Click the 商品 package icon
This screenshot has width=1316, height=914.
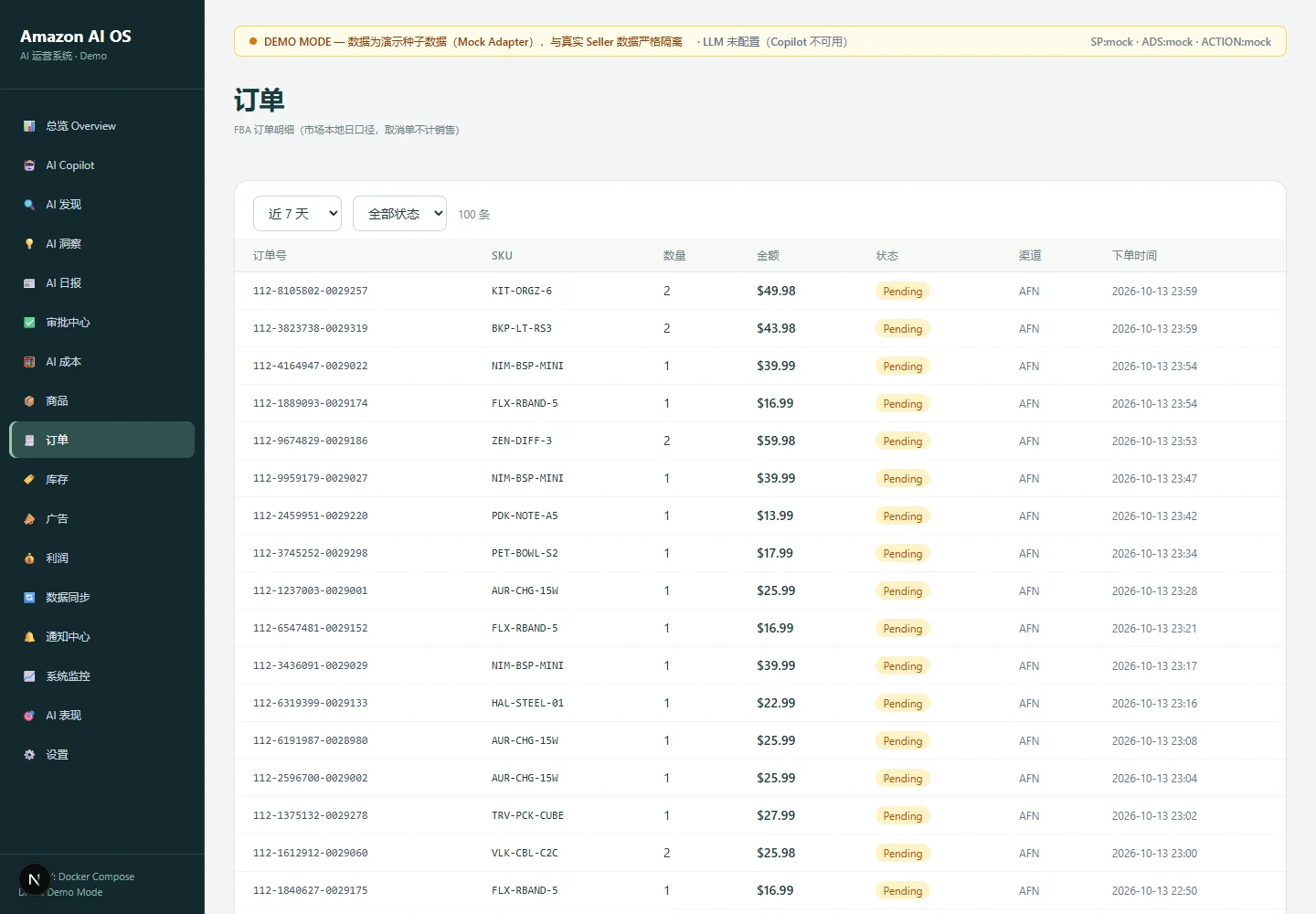[x=29, y=401]
